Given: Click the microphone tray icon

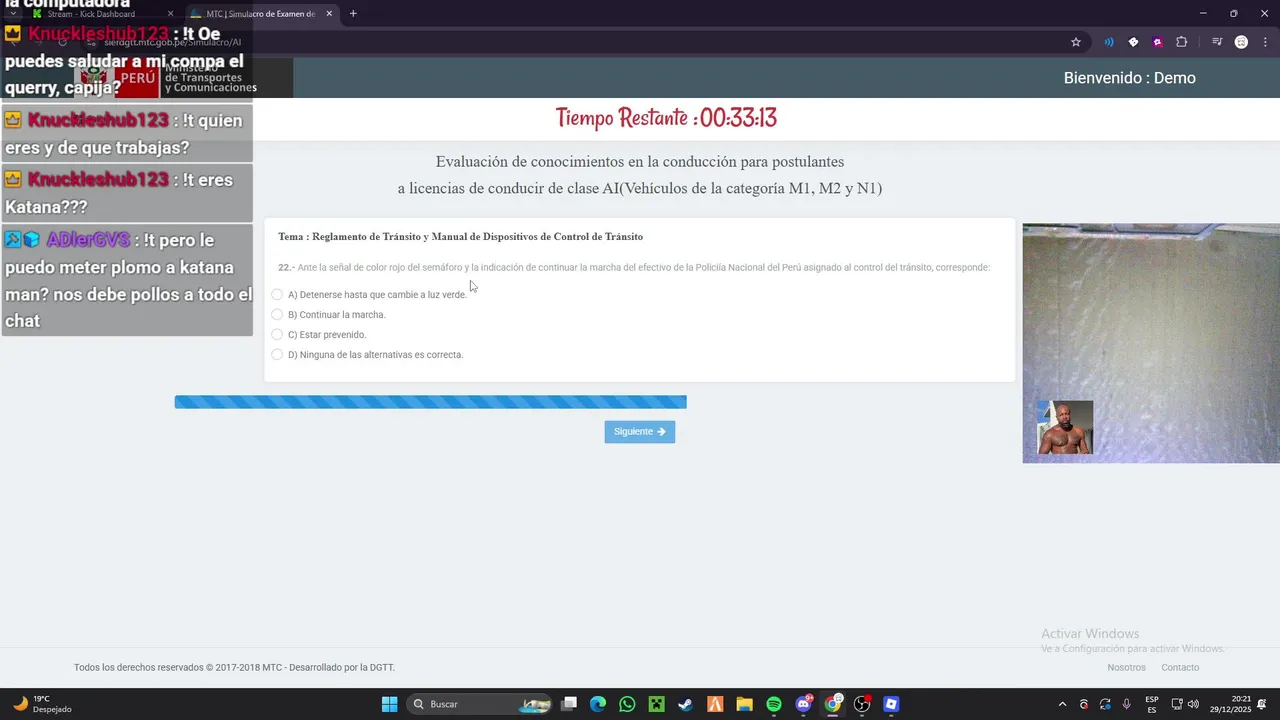Looking at the screenshot, I should tap(1127, 704).
